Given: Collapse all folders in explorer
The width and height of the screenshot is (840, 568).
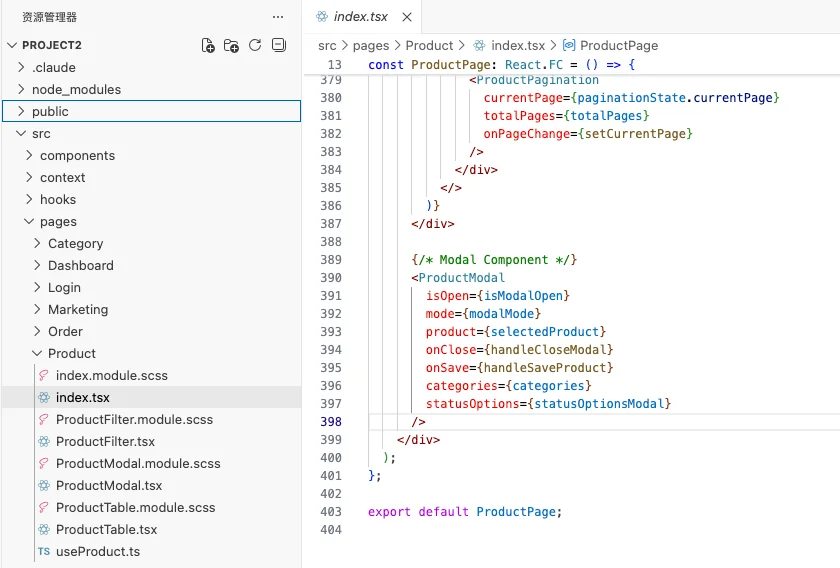Looking at the screenshot, I should click(279, 45).
